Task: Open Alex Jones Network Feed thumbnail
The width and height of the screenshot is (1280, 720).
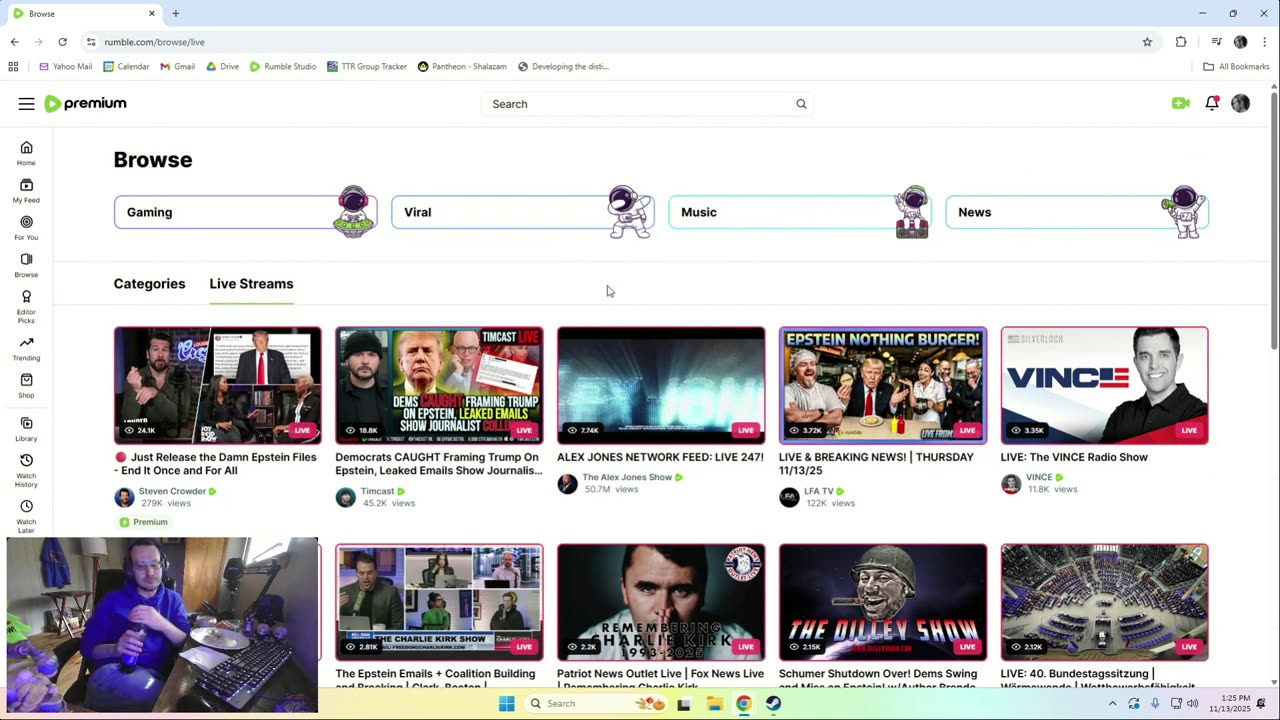Action: click(661, 385)
